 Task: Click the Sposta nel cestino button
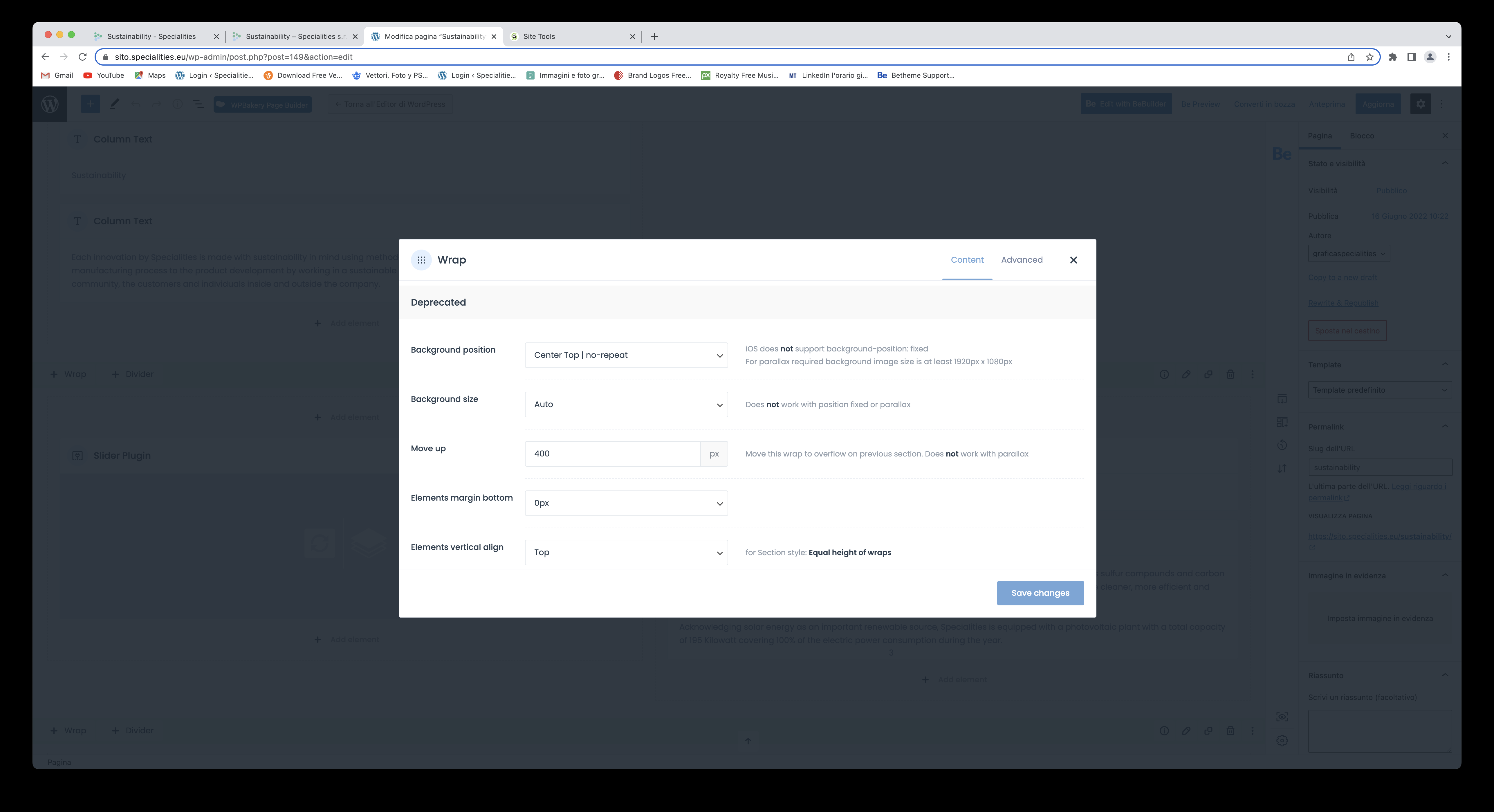click(1347, 331)
